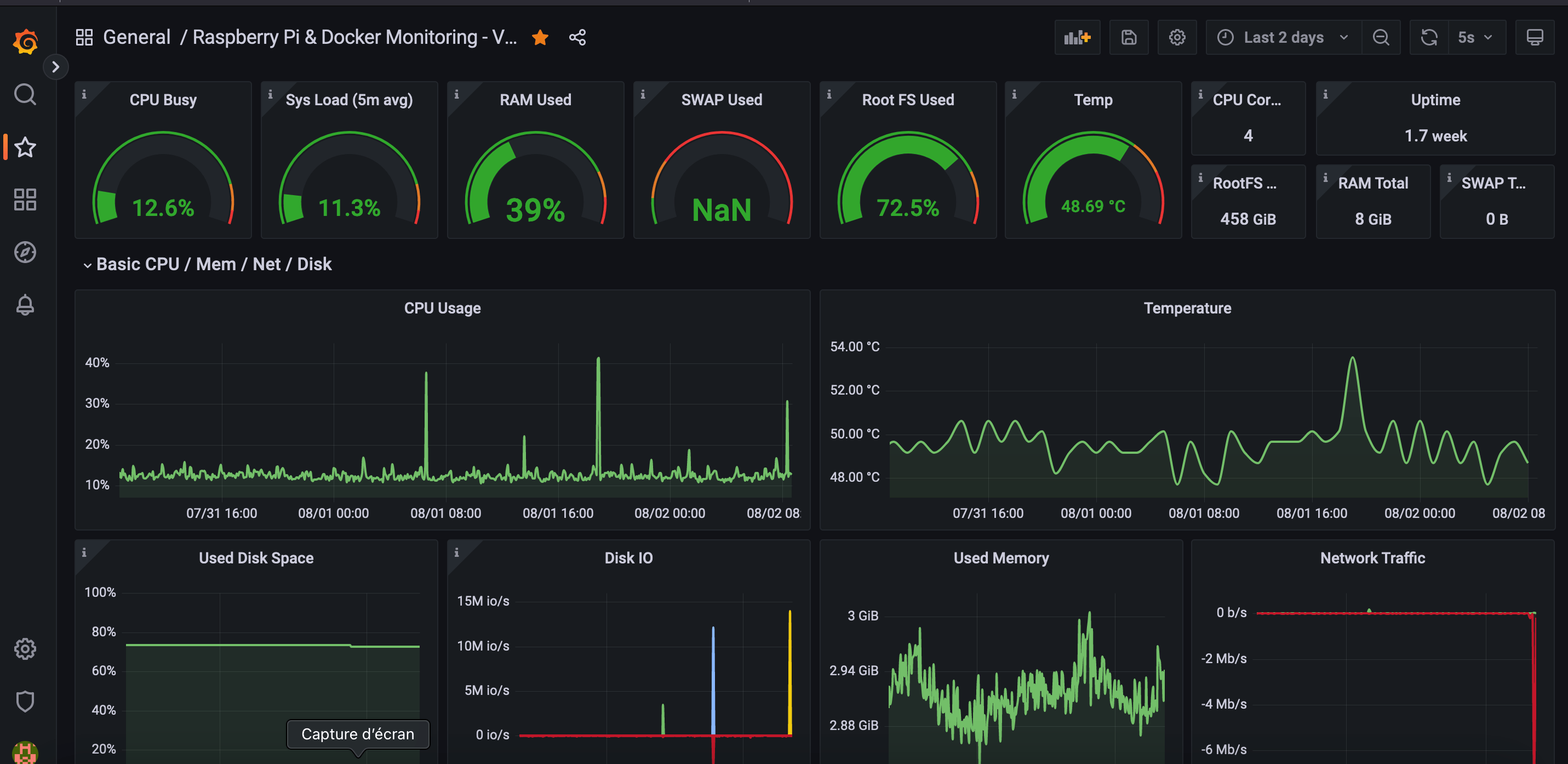Open the Dashboards grid icon in sidebar
1568x764 pixels.
(25, 199)
